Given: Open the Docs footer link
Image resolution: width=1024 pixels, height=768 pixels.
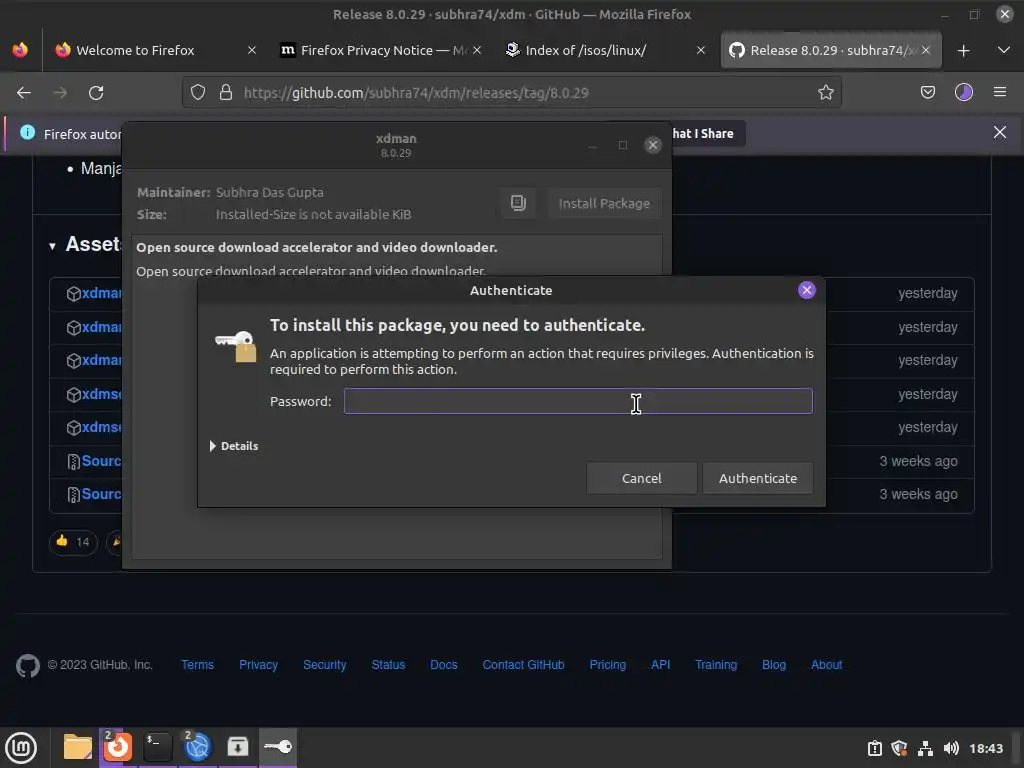Looking at the screenshot, I should [443, 665].
